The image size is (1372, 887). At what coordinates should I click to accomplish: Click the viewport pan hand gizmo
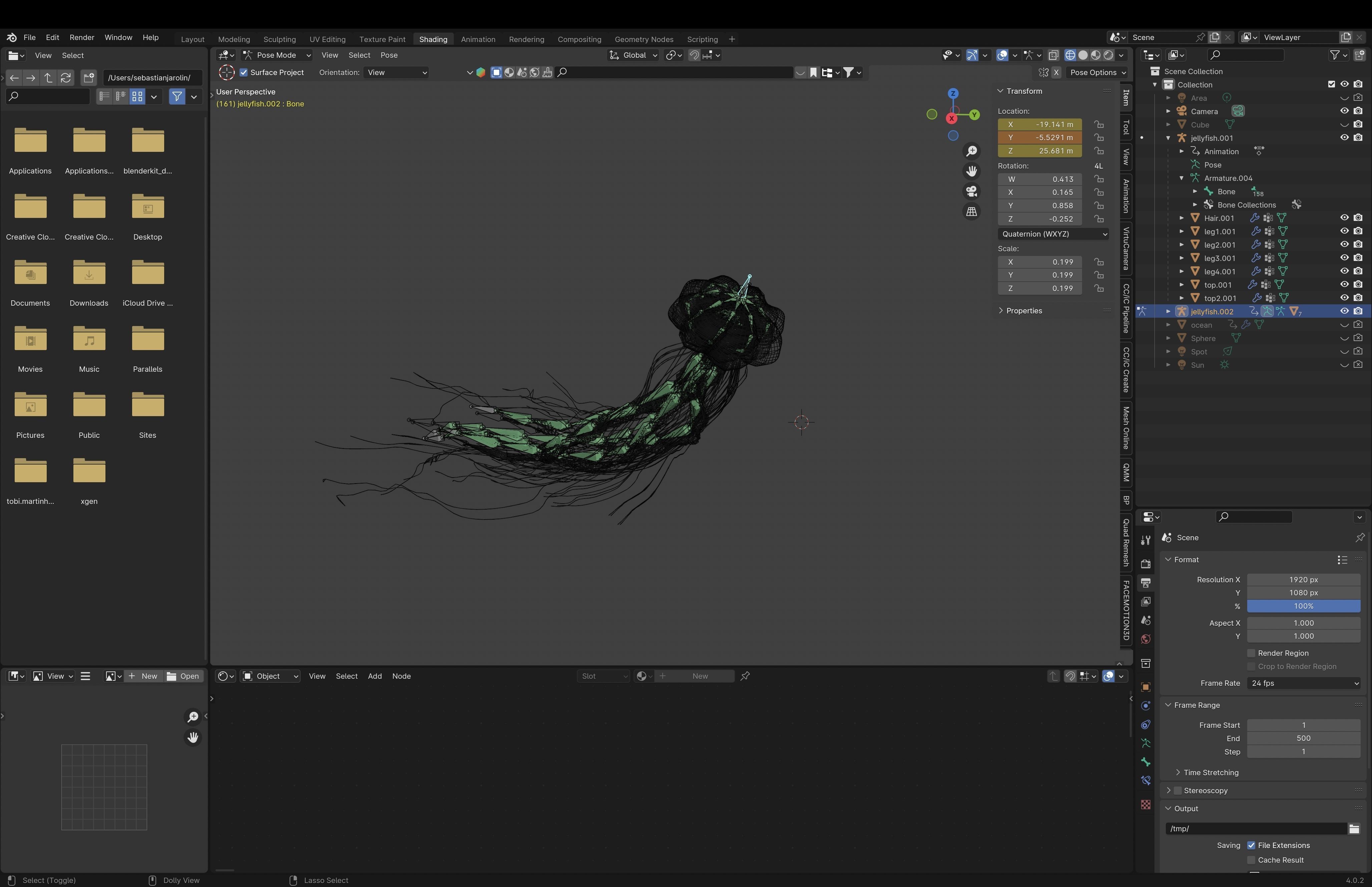coord(972,171)
